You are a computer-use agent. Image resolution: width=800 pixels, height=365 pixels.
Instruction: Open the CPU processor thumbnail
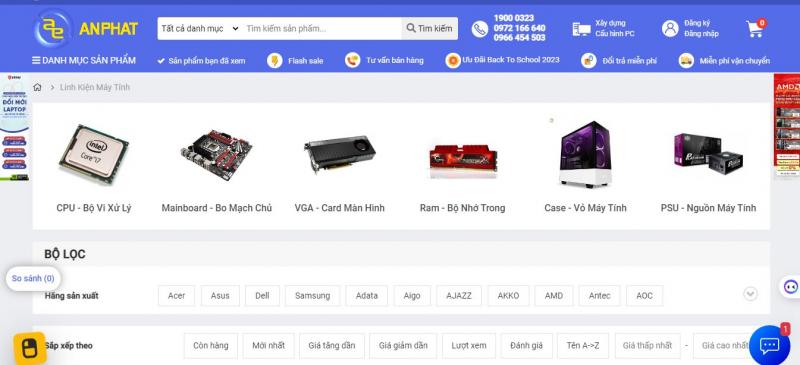pyautogui.click(x=94, y=154)
